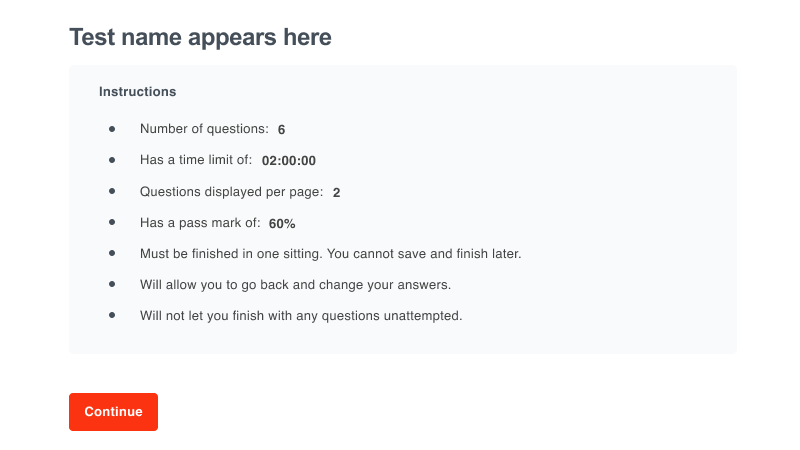Click the "Has a pass mark of:" label
Image resolution: width=800 pixels, height=450 pixels.
pyautogui.click(x=200, y=223)
